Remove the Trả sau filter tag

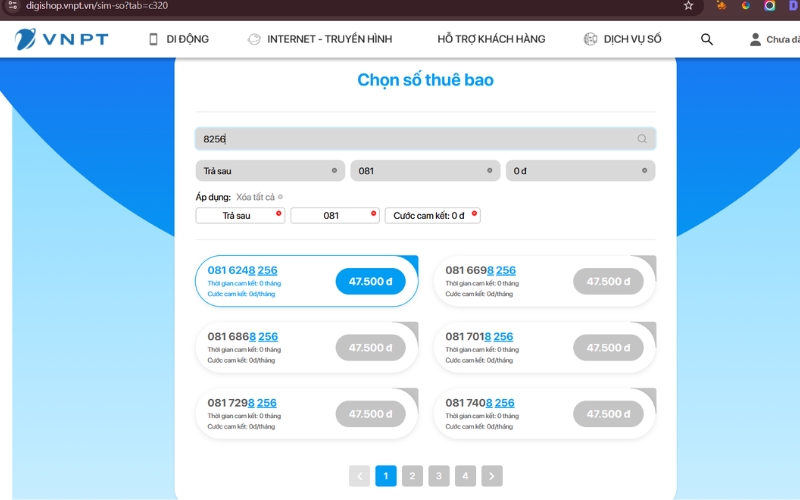(x=279, y=213)
